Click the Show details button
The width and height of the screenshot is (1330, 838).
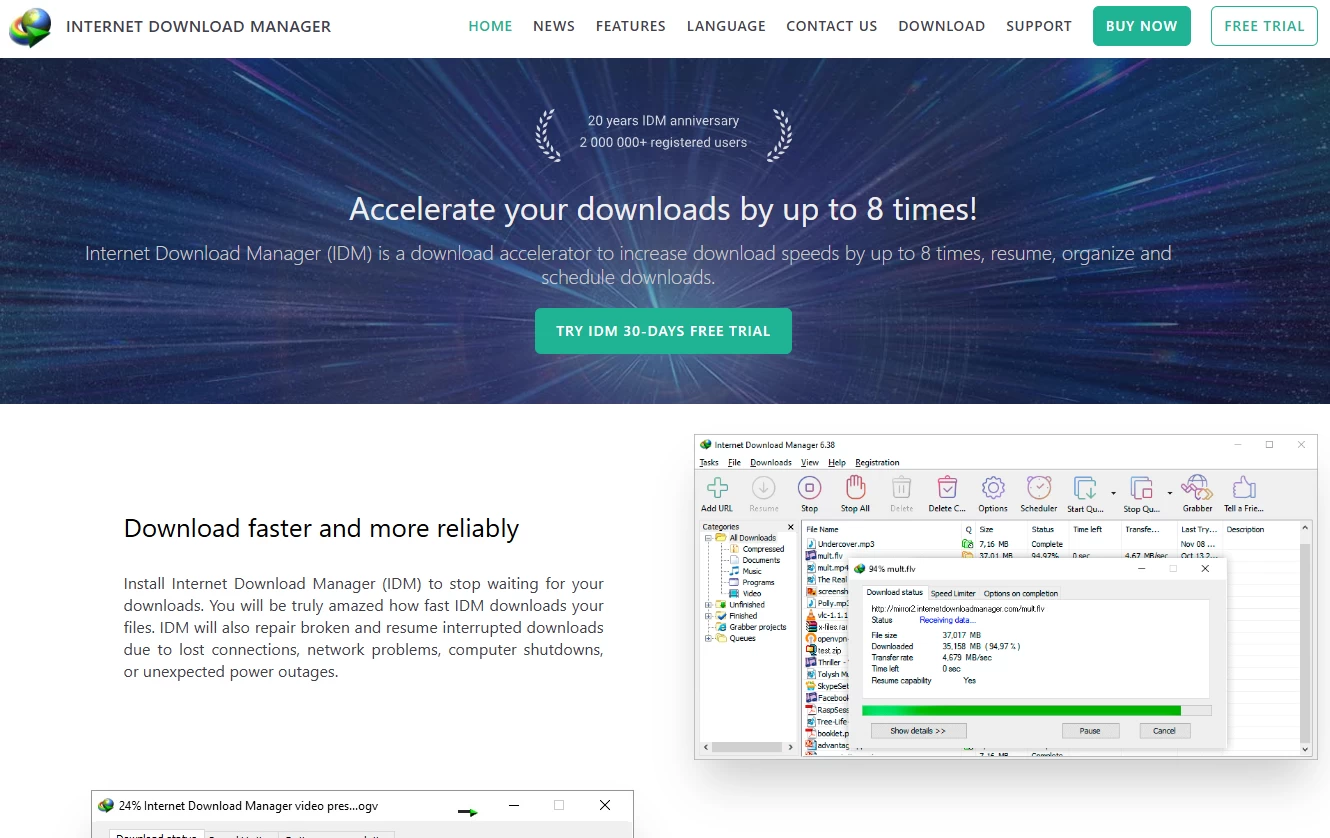[x=917, y=730]
